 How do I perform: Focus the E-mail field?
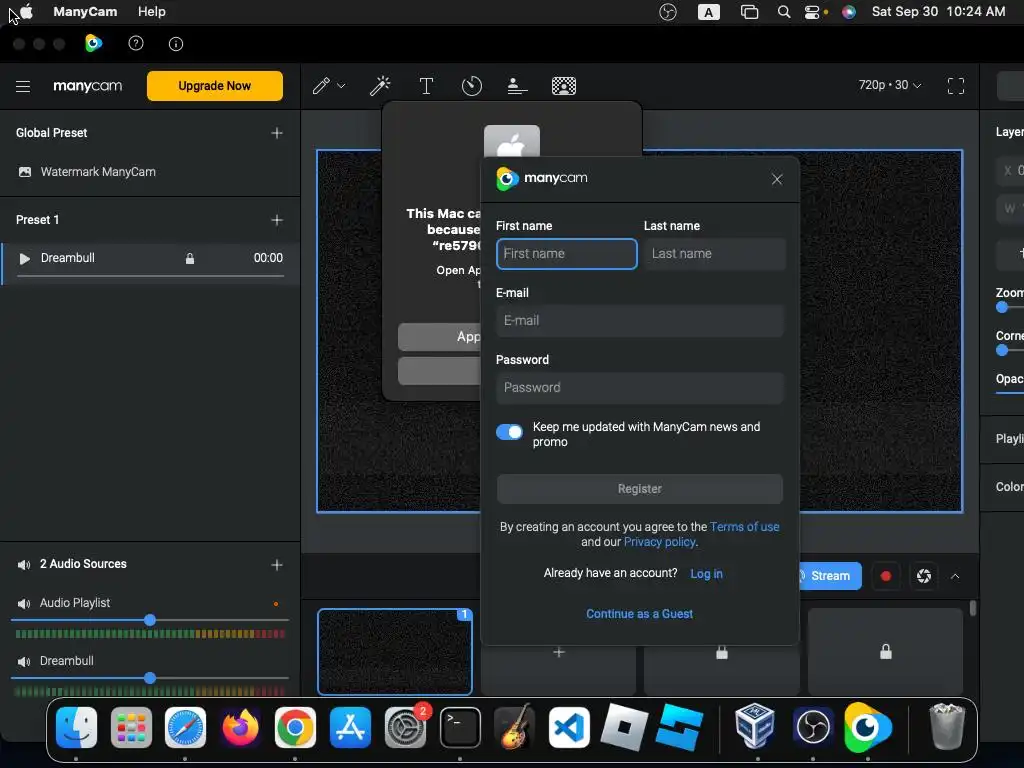[x=639, y=321]
